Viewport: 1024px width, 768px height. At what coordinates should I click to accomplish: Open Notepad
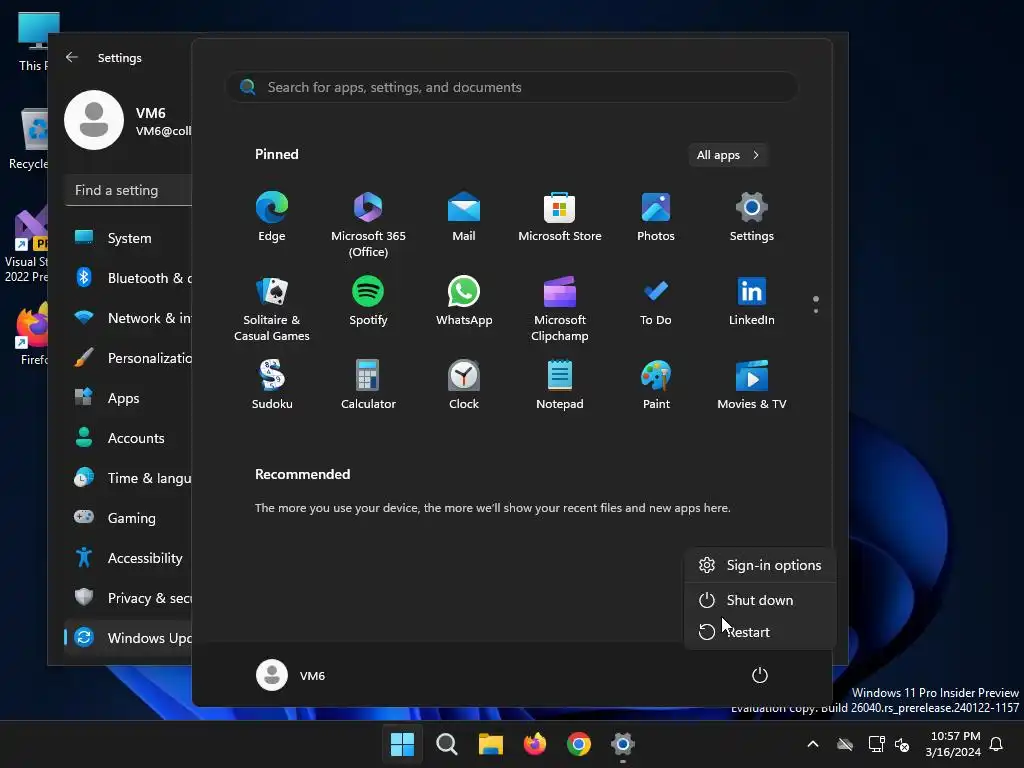(560, 385)
